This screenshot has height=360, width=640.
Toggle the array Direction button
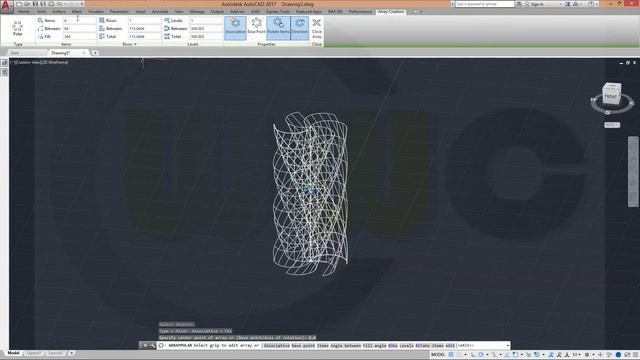(300, 27)
